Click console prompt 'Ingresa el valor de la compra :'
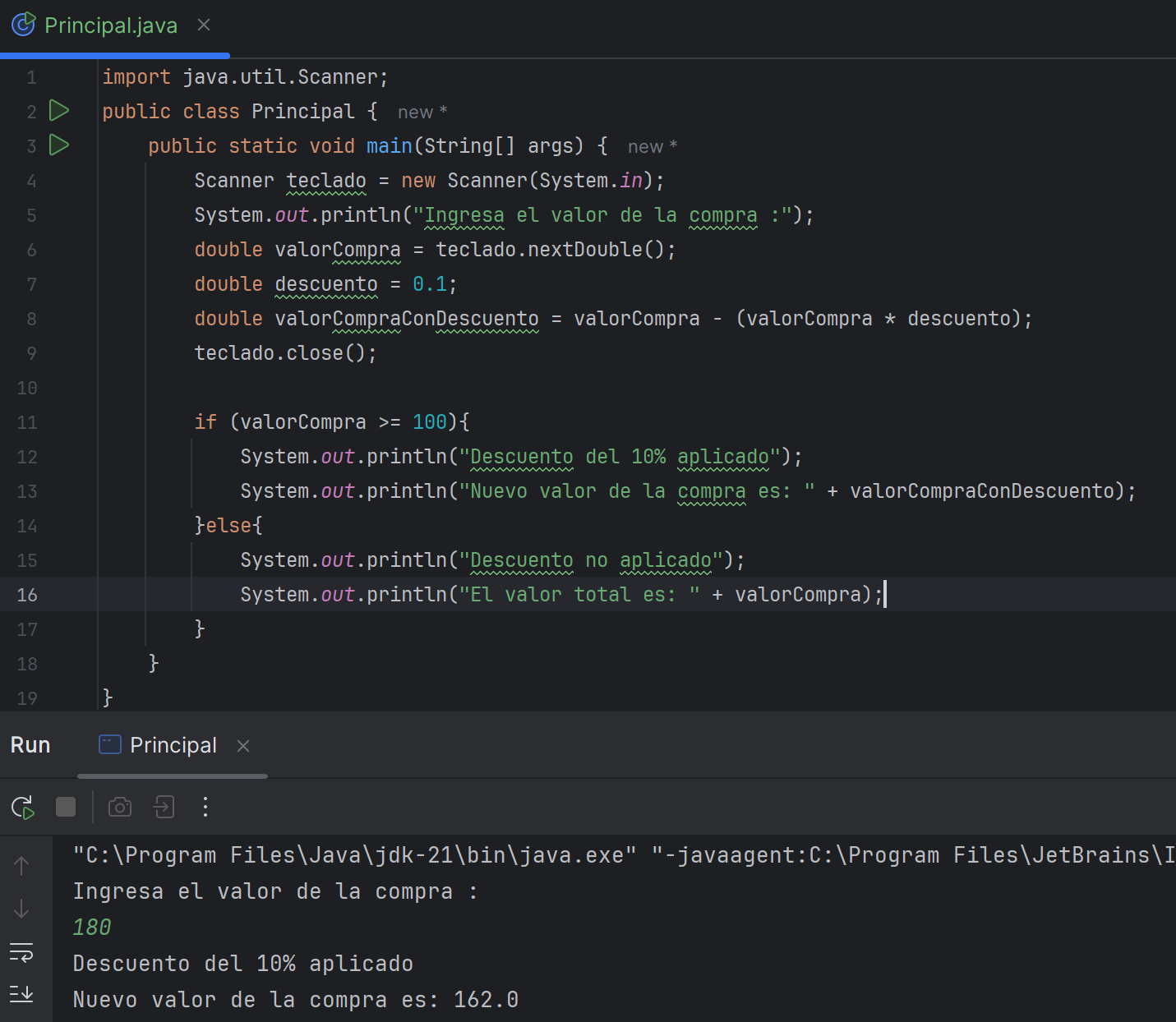 [x=275, y=891]
